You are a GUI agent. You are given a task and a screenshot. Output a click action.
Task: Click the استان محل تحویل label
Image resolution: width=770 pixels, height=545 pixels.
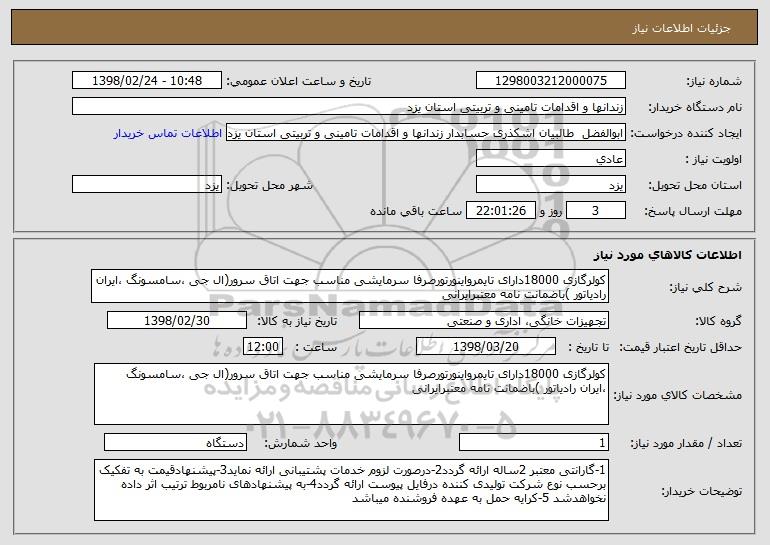(695, 186)
